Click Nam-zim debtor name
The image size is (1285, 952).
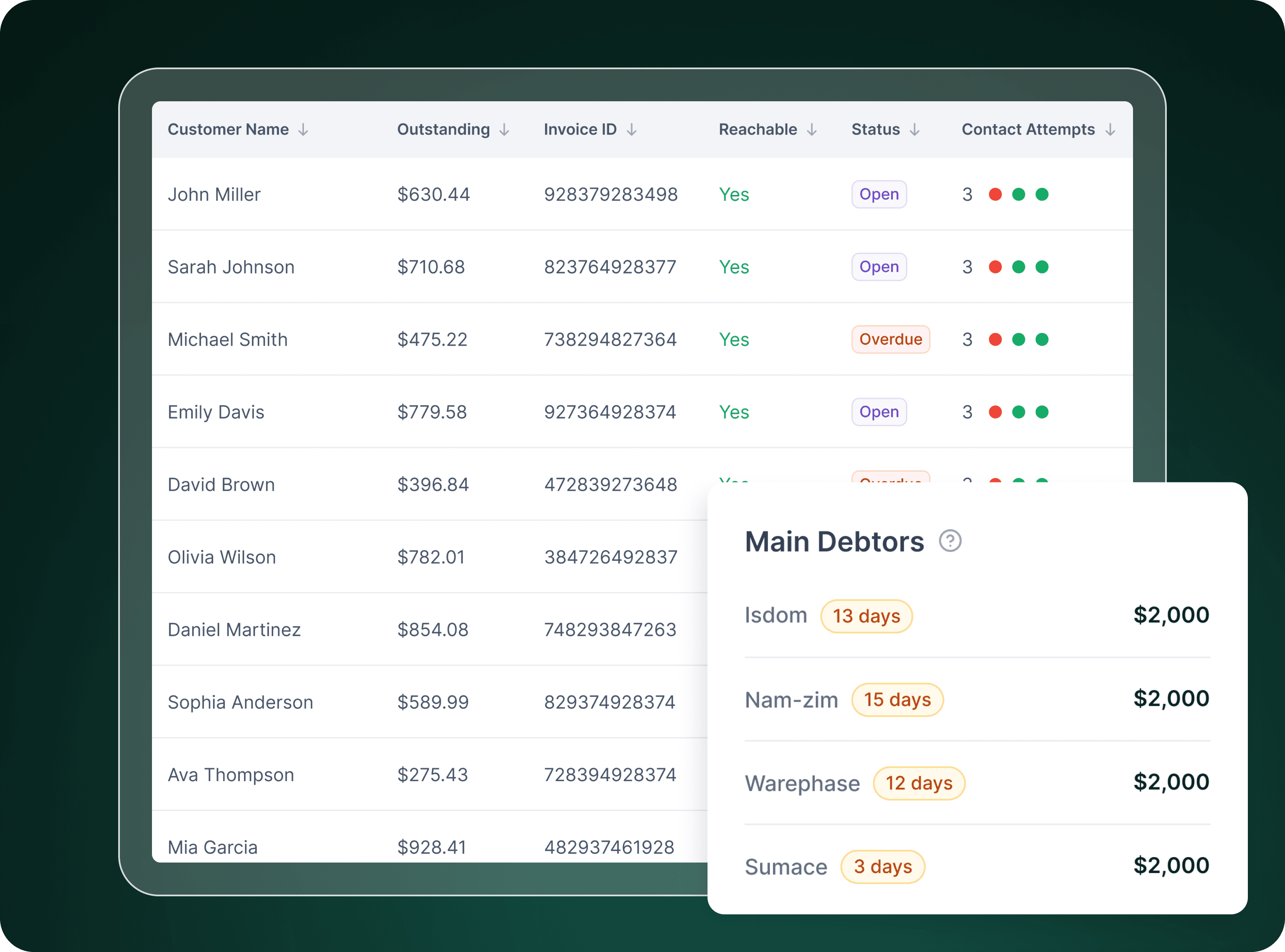click(x=792, y=700)
